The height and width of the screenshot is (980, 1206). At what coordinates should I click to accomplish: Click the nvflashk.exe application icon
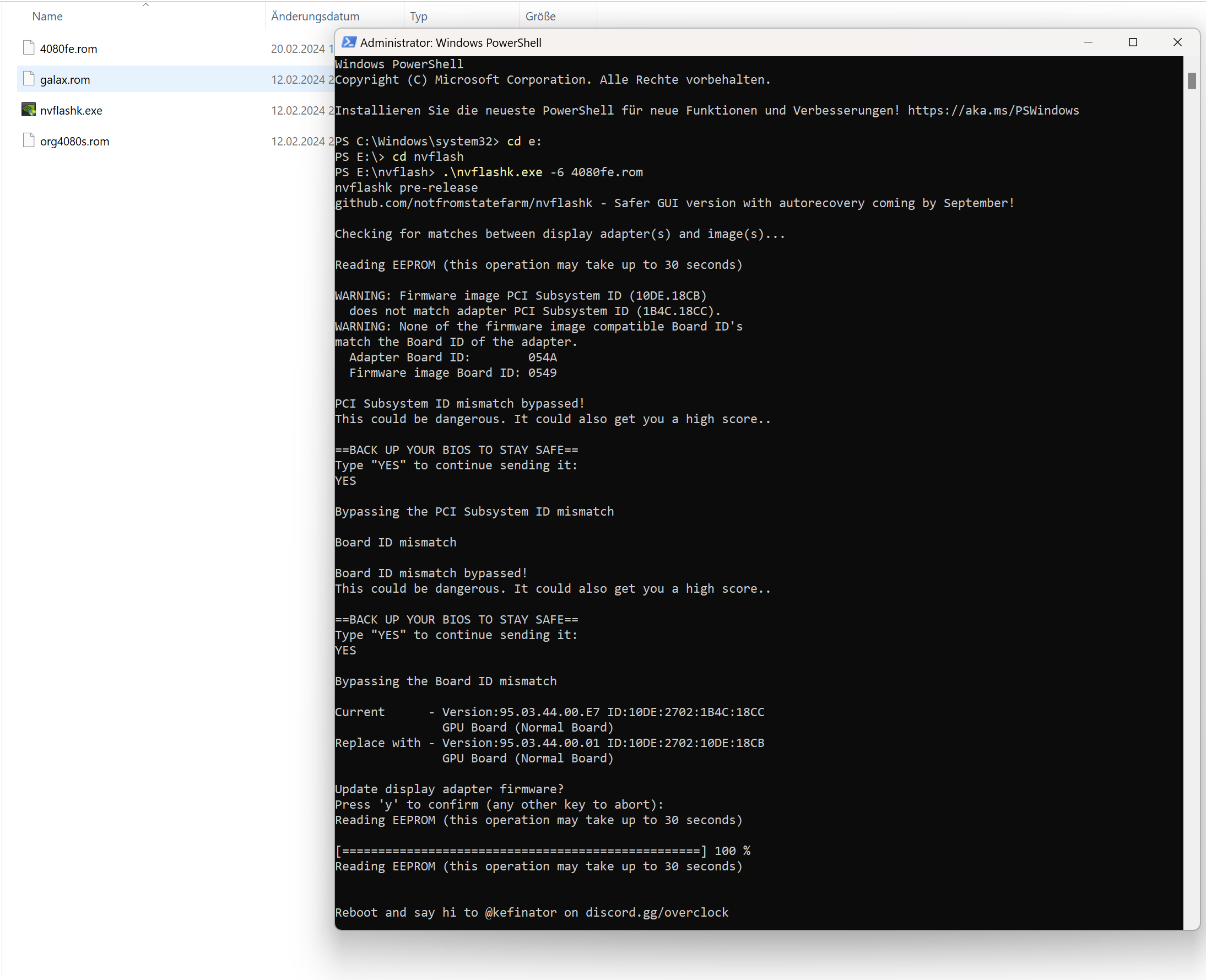coord(29,110)
